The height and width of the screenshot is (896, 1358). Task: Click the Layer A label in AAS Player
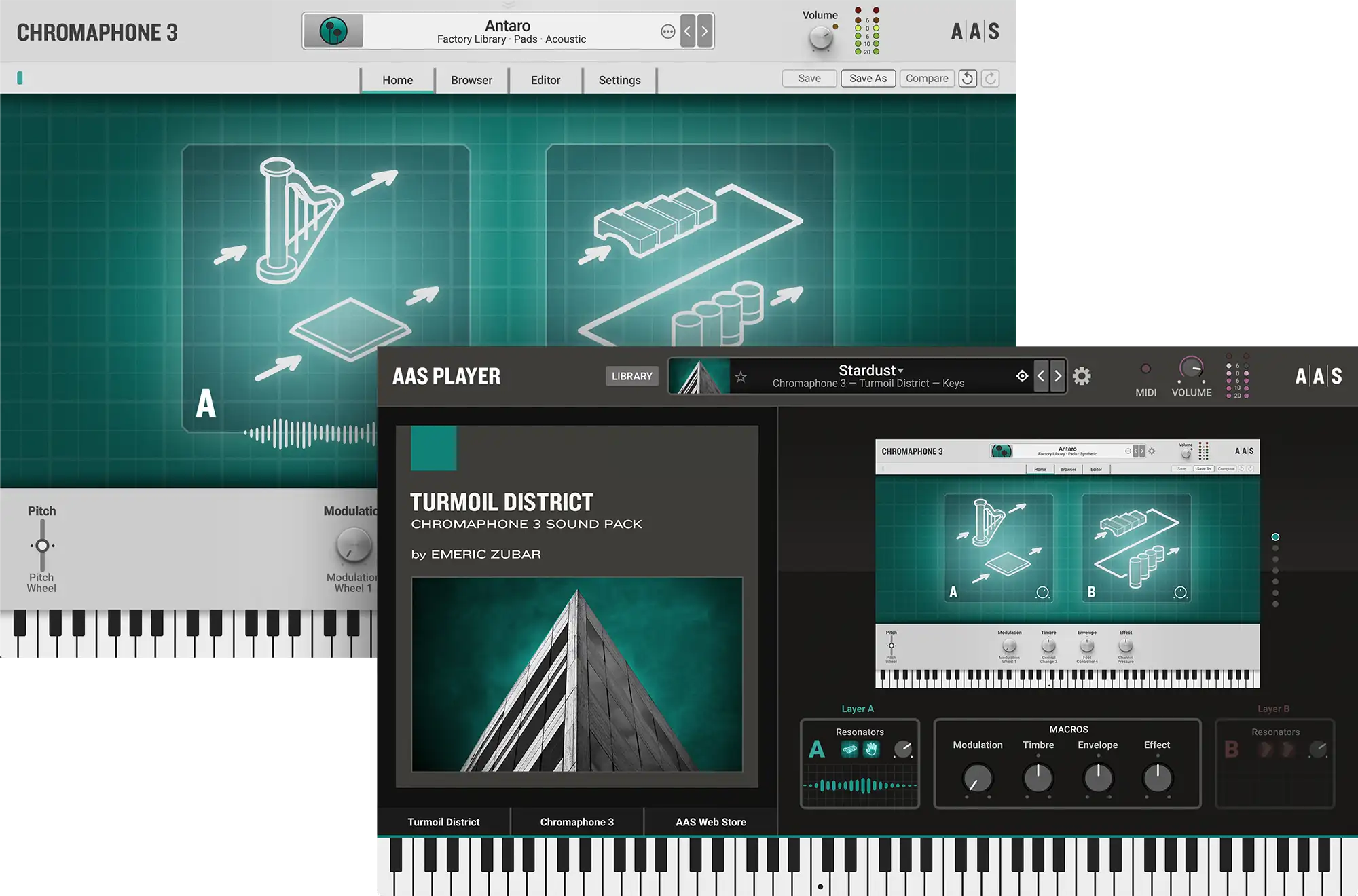(x=858, y=709)
